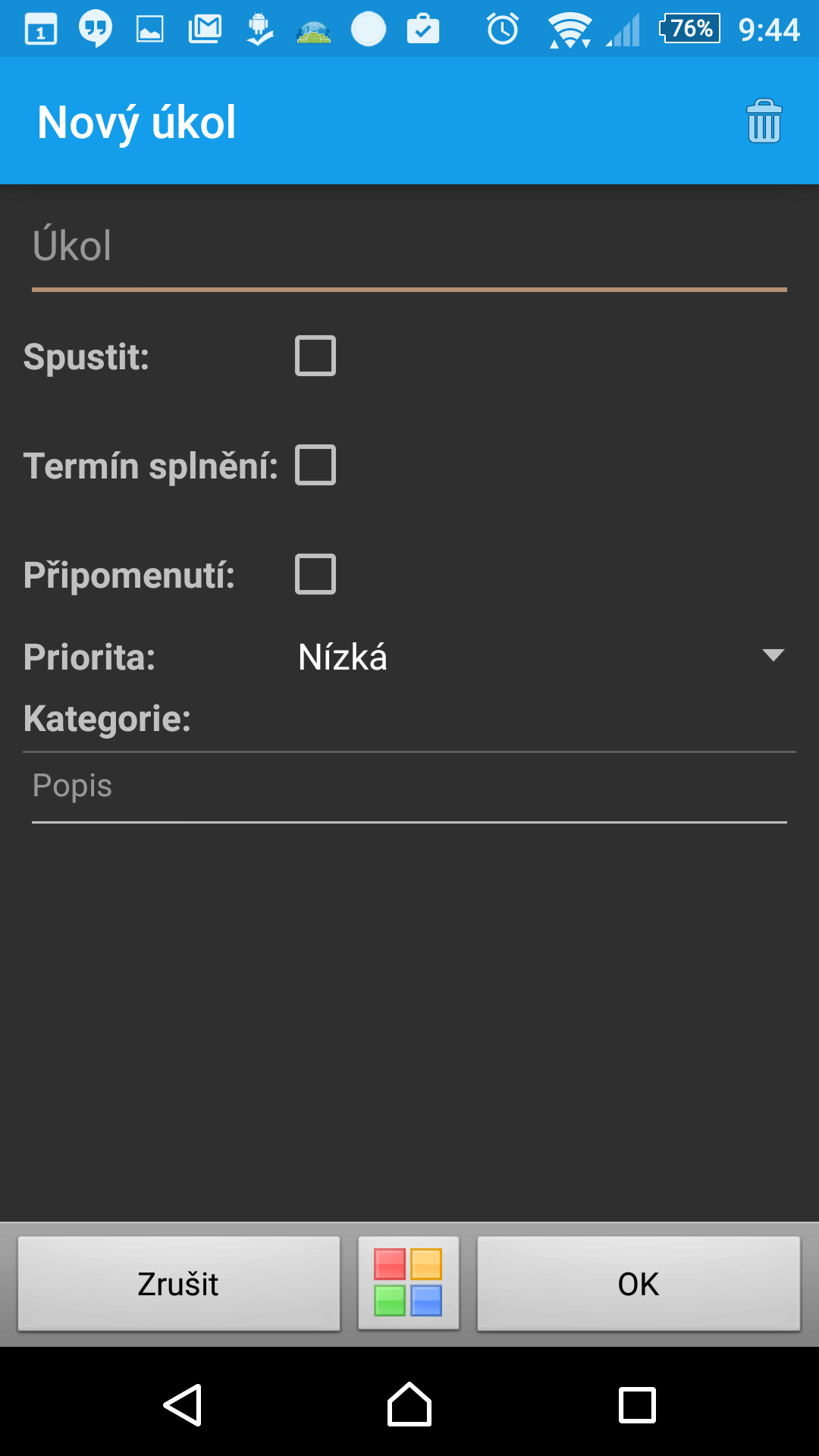Cancel with the Zrušit button
This screenshot has height=1456, width=819.
coord(179,1283)
